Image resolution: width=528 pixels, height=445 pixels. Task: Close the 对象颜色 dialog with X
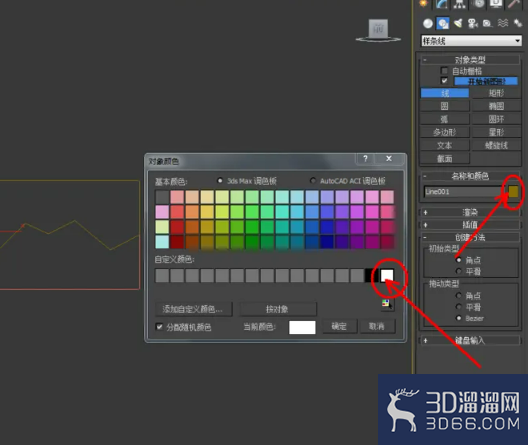[x=389, y=159]
